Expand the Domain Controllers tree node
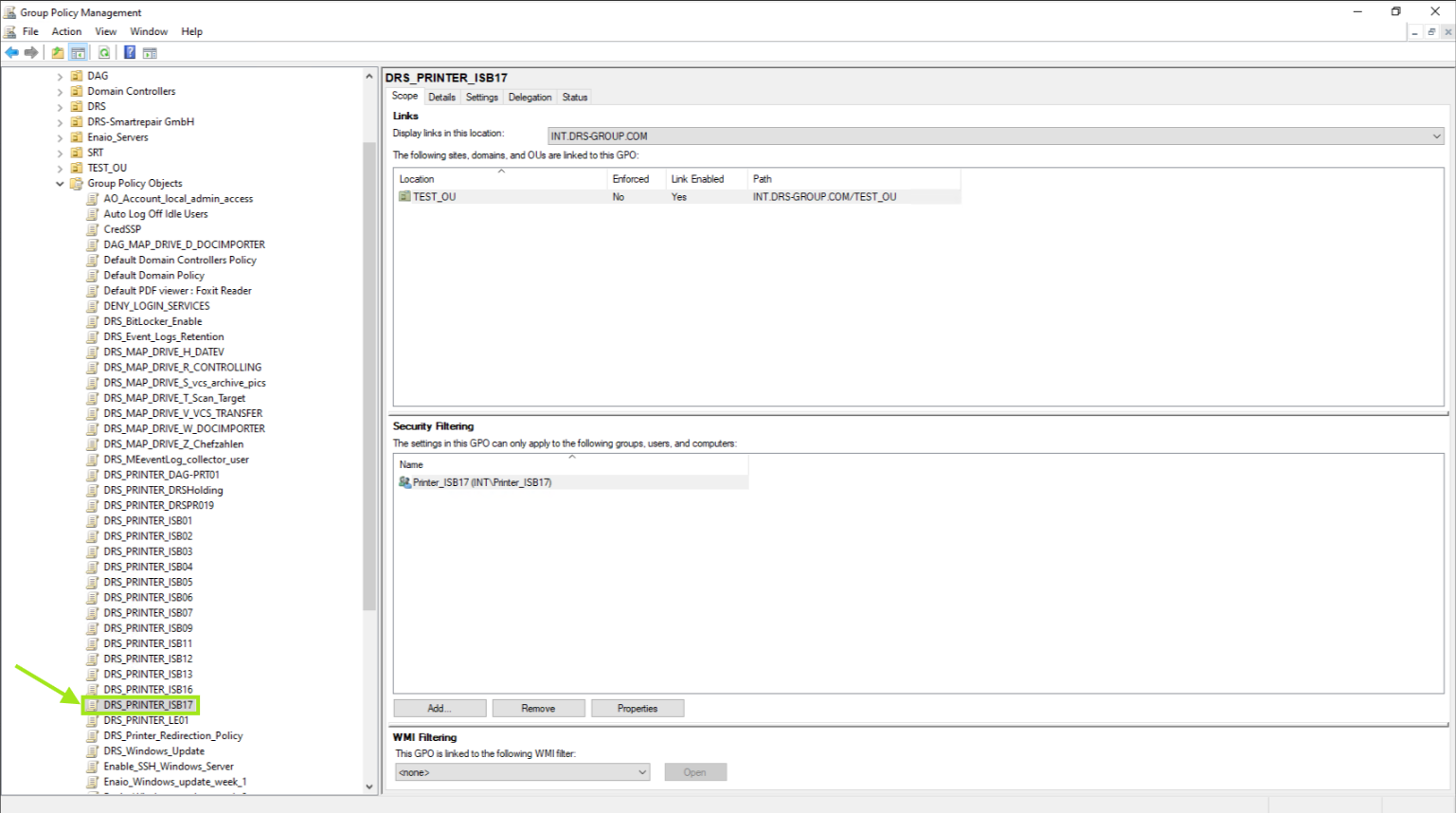 (60, 92)
